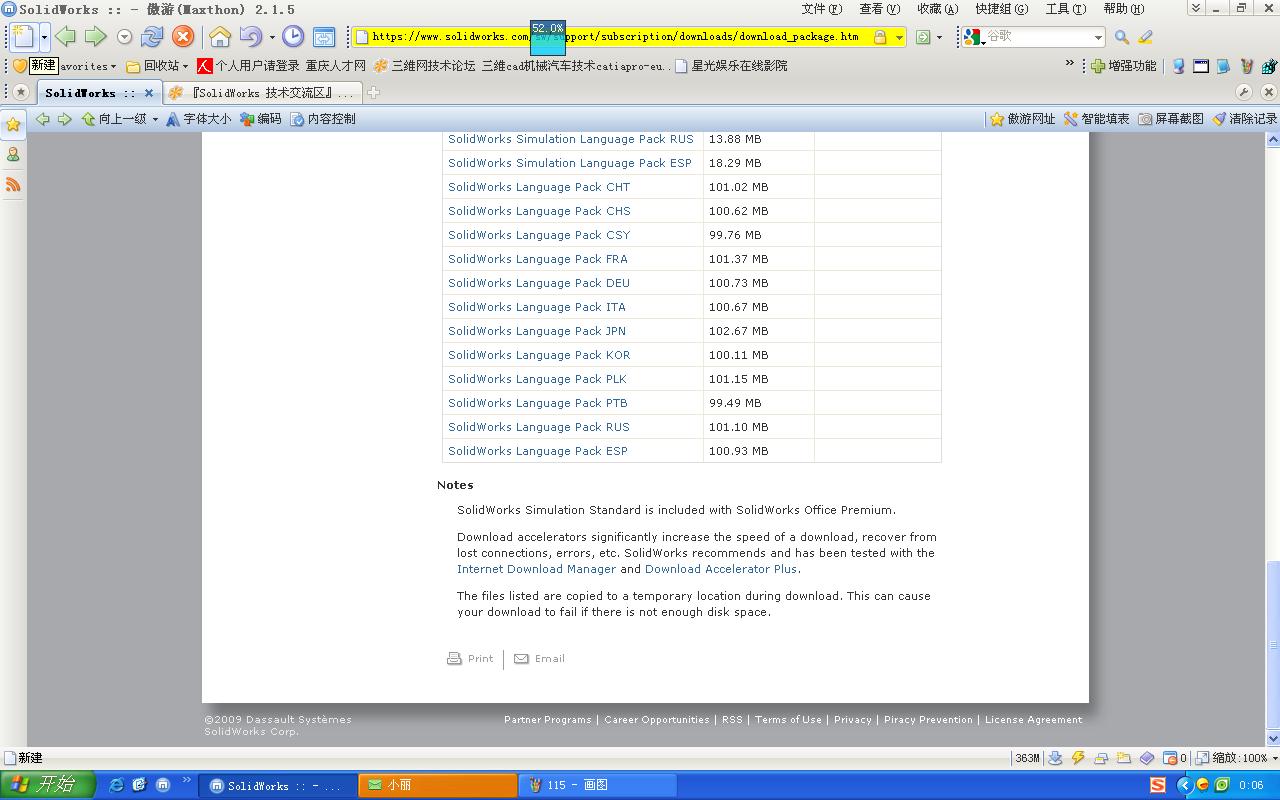Open the user contacts sidebar icon
This screenshot has height=800, width=1280.
coord(13,155)
